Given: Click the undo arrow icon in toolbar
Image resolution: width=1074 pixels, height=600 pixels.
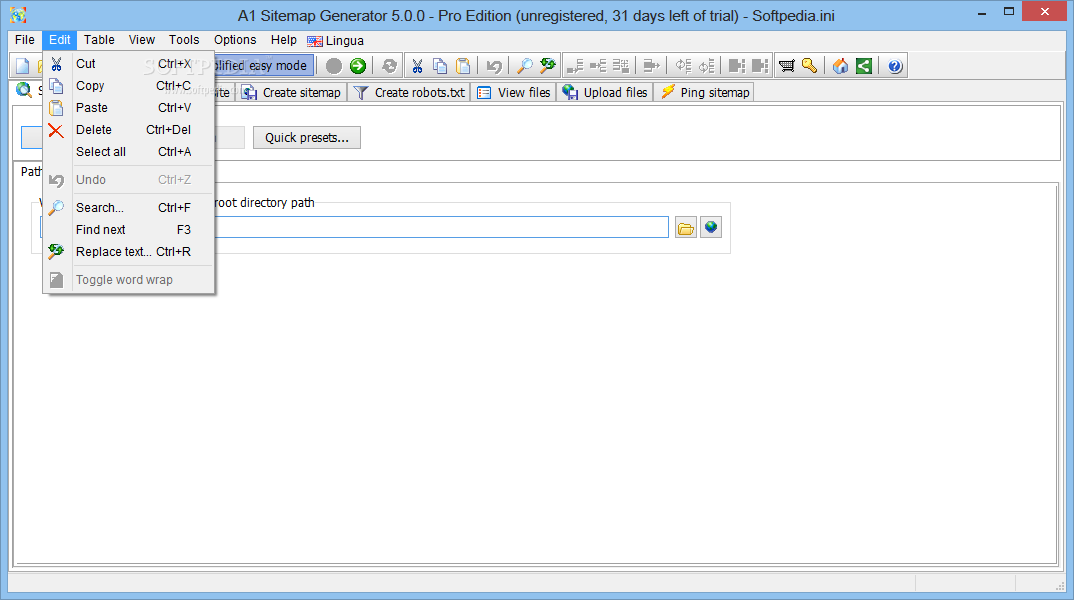Looking at the screenshot, I should 494,66.
